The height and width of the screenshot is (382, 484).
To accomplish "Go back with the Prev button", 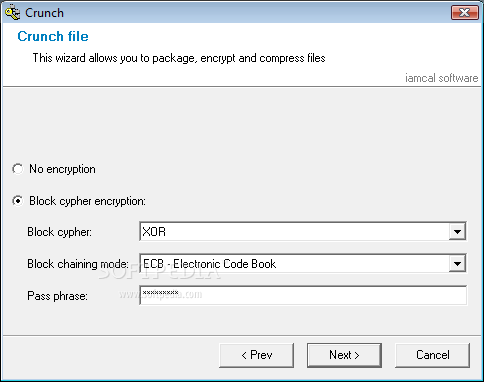I will tap(256, 355).
